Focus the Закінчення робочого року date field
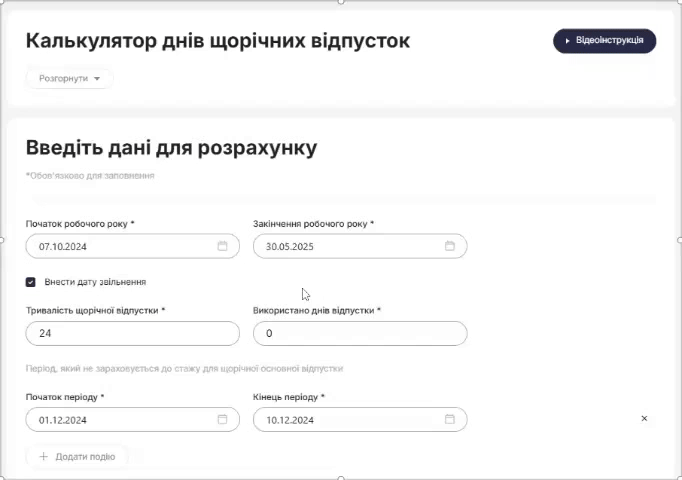682x480 pixels. tap(360, 246)
